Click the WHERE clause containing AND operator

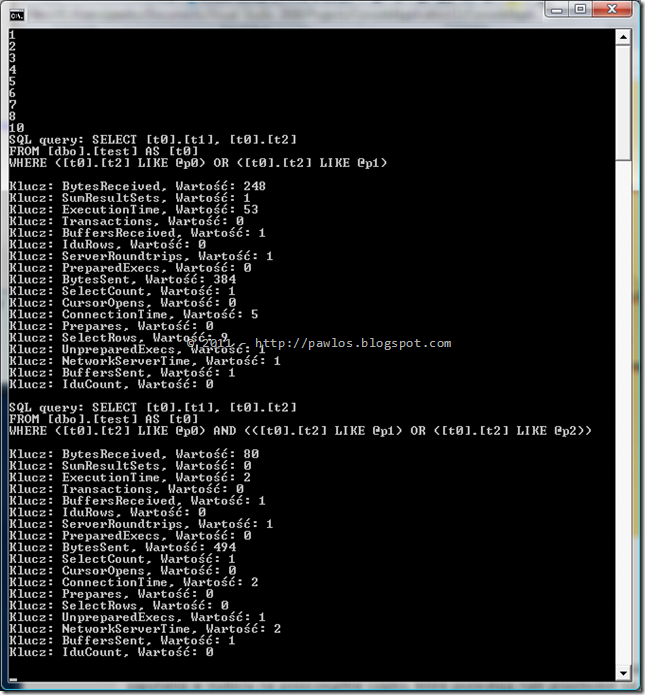pos(300,431)
